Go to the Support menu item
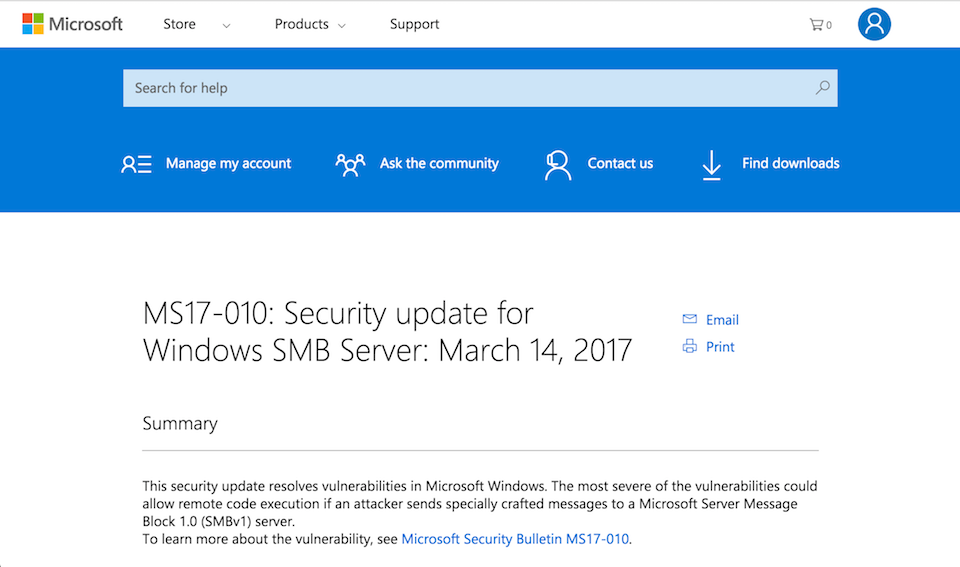960x567 pixels. tap(414, 24)
